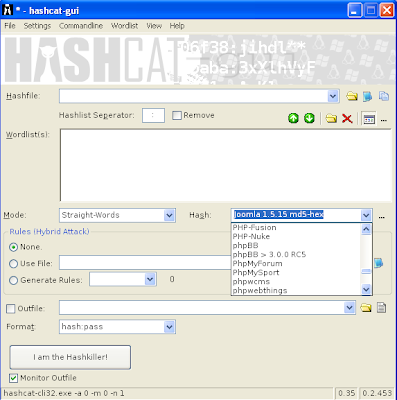Enable the Outfile checkbox
Screen dimensions: 397x400
[11, 309]
